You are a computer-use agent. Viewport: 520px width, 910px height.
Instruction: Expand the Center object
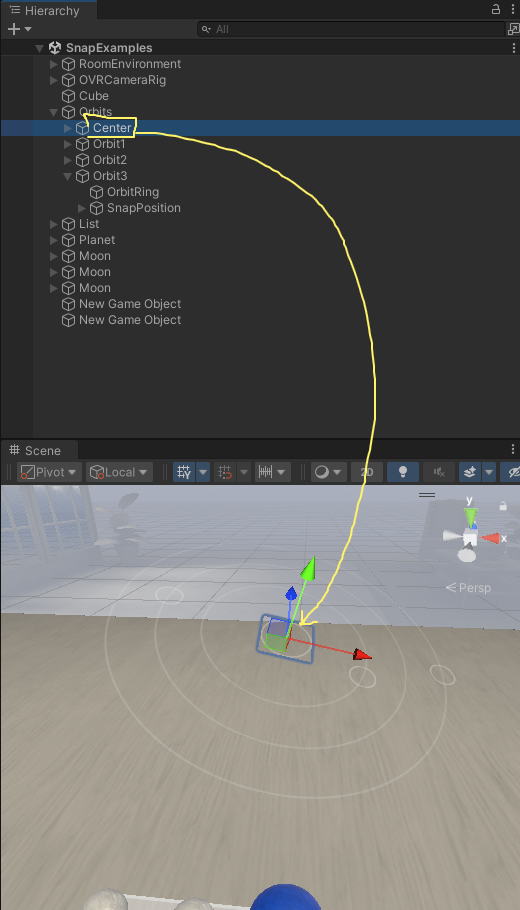tap(68, 128)
